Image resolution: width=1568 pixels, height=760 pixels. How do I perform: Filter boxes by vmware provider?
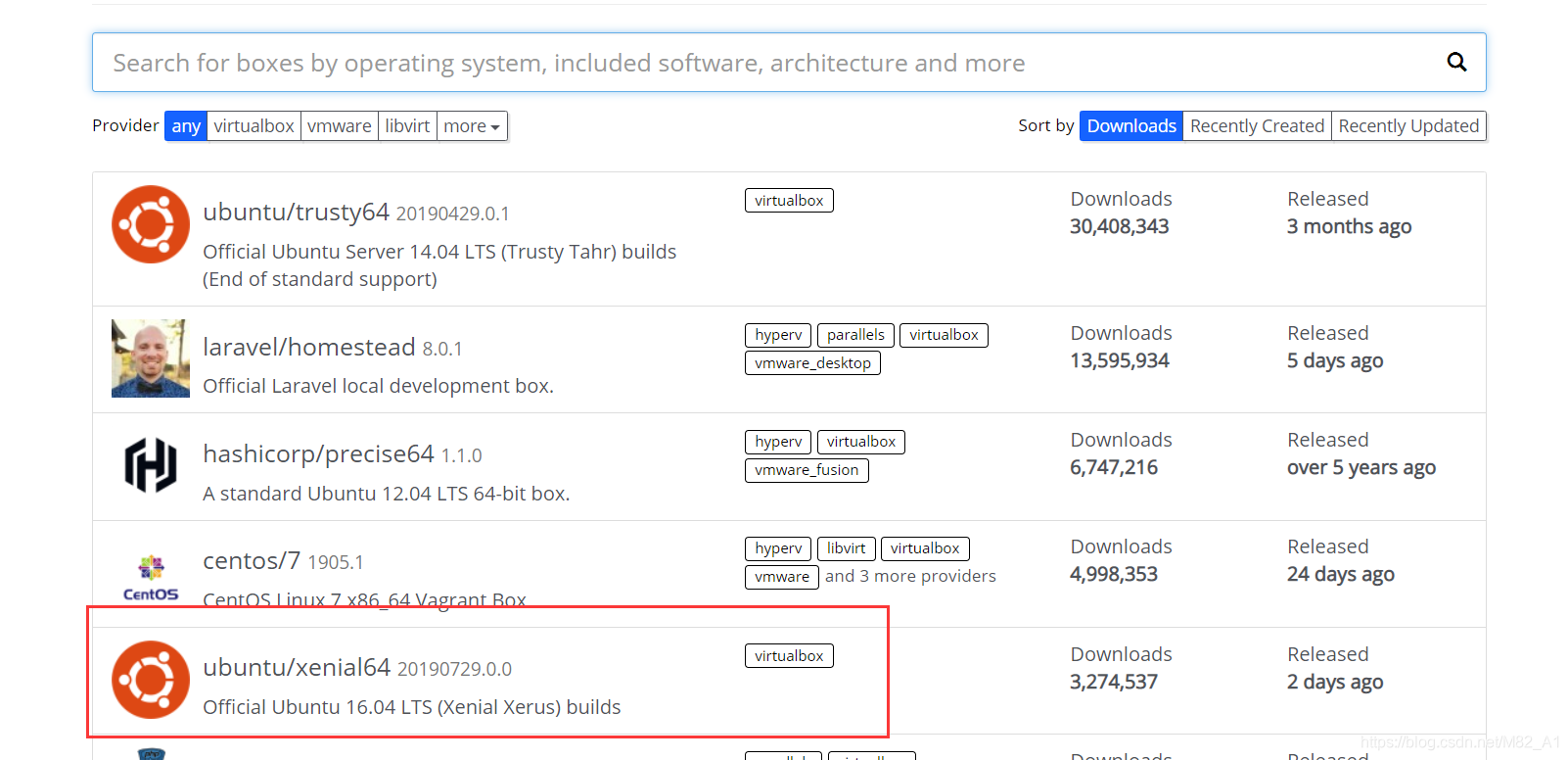[340, 126]
